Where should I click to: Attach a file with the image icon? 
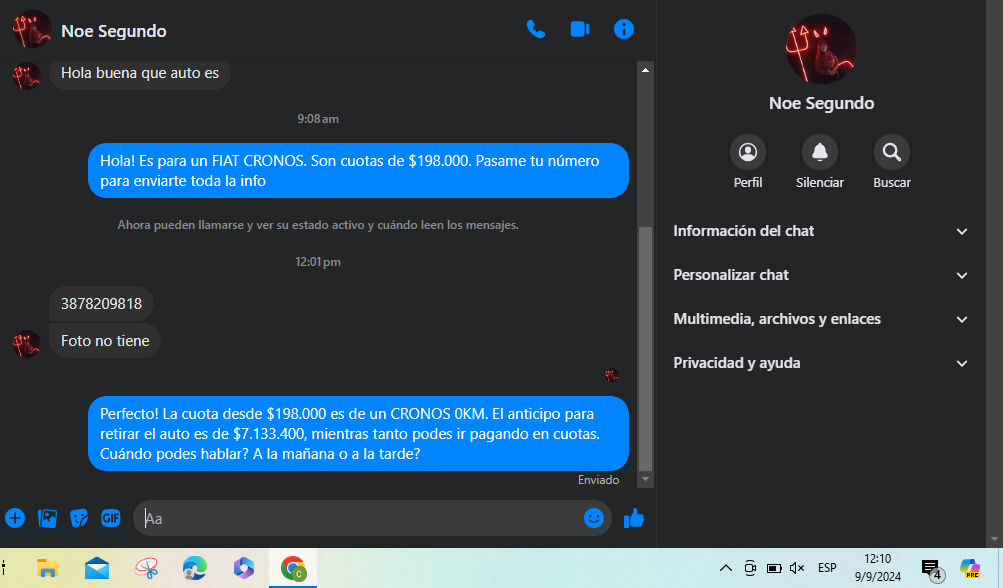point(47,518)
